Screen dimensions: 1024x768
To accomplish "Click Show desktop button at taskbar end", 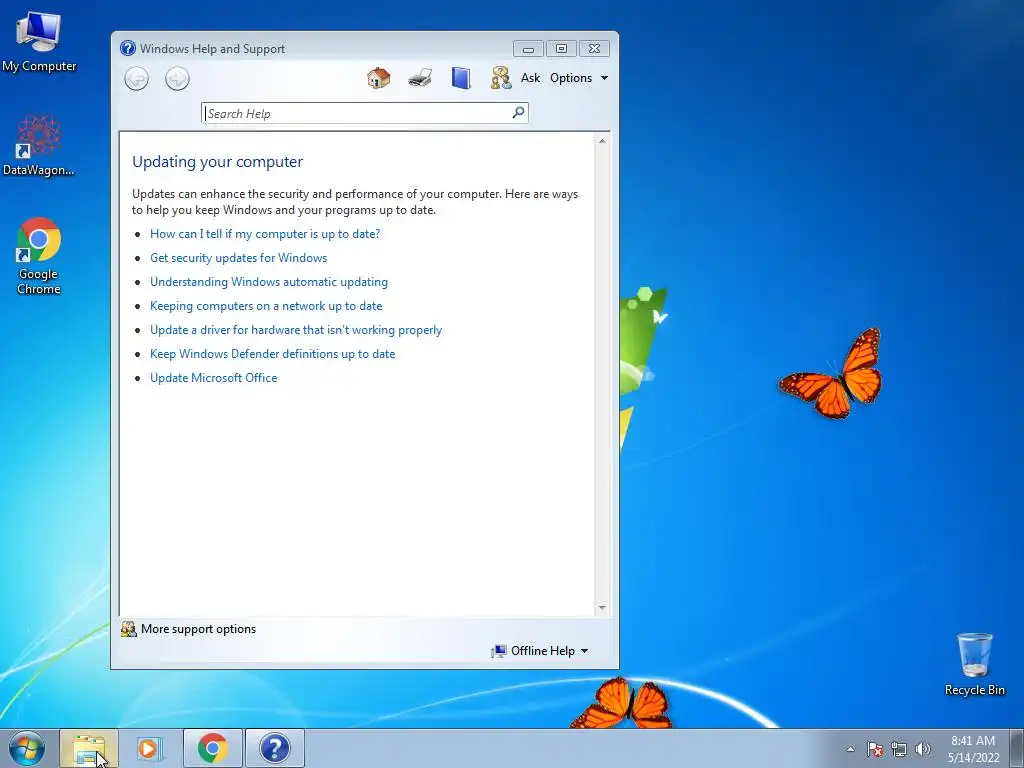I will [x=1016, y=748].
